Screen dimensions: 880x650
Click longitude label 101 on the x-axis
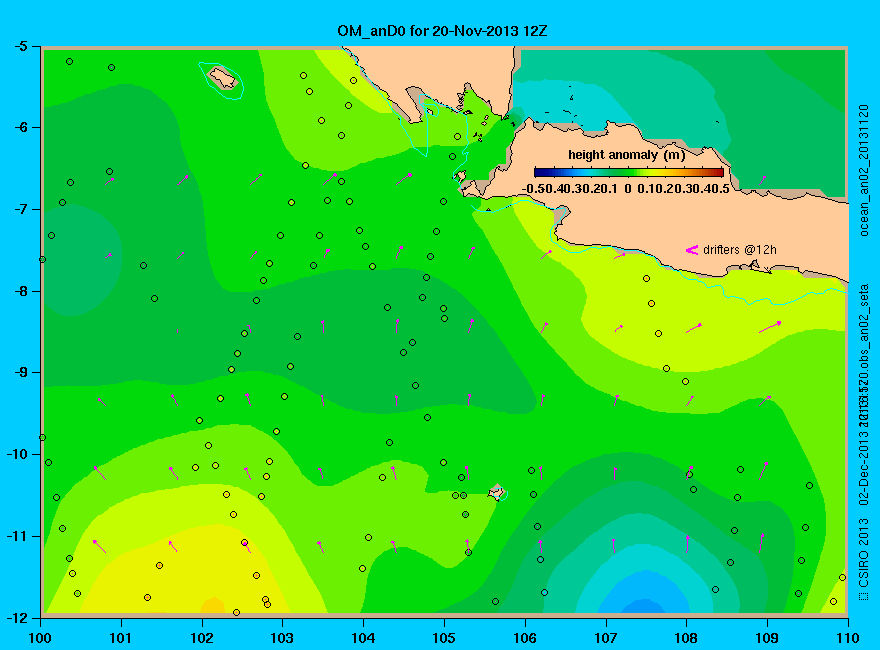(120, 638)
